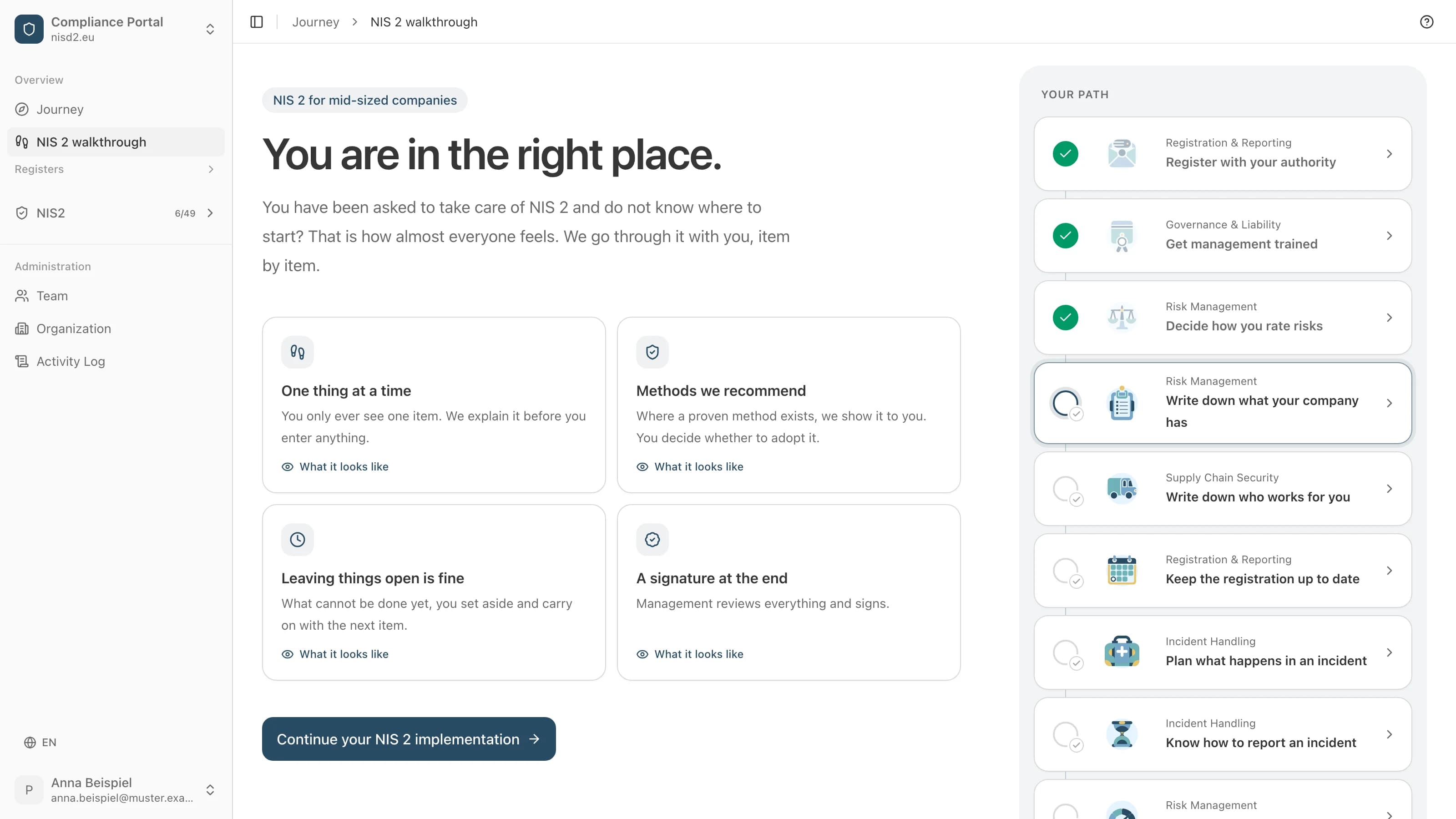1456x819 pixels.
Task: Click the badge icon in A signature at the end card
Action: point(652,540)
